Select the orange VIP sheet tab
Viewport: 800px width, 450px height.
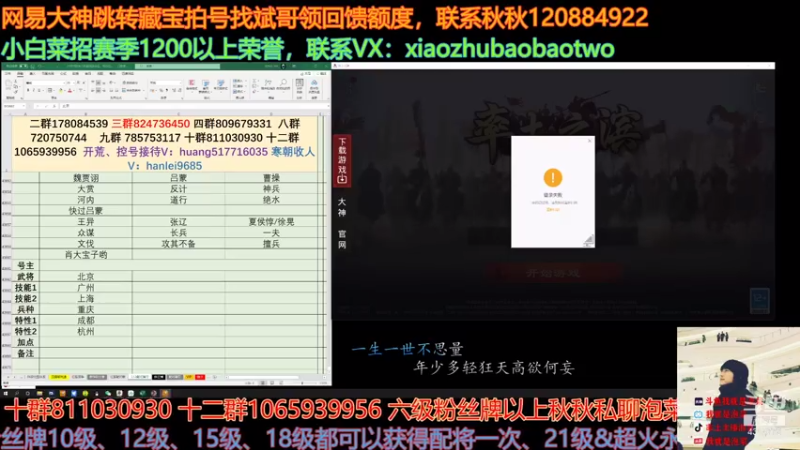pos(189,377)
